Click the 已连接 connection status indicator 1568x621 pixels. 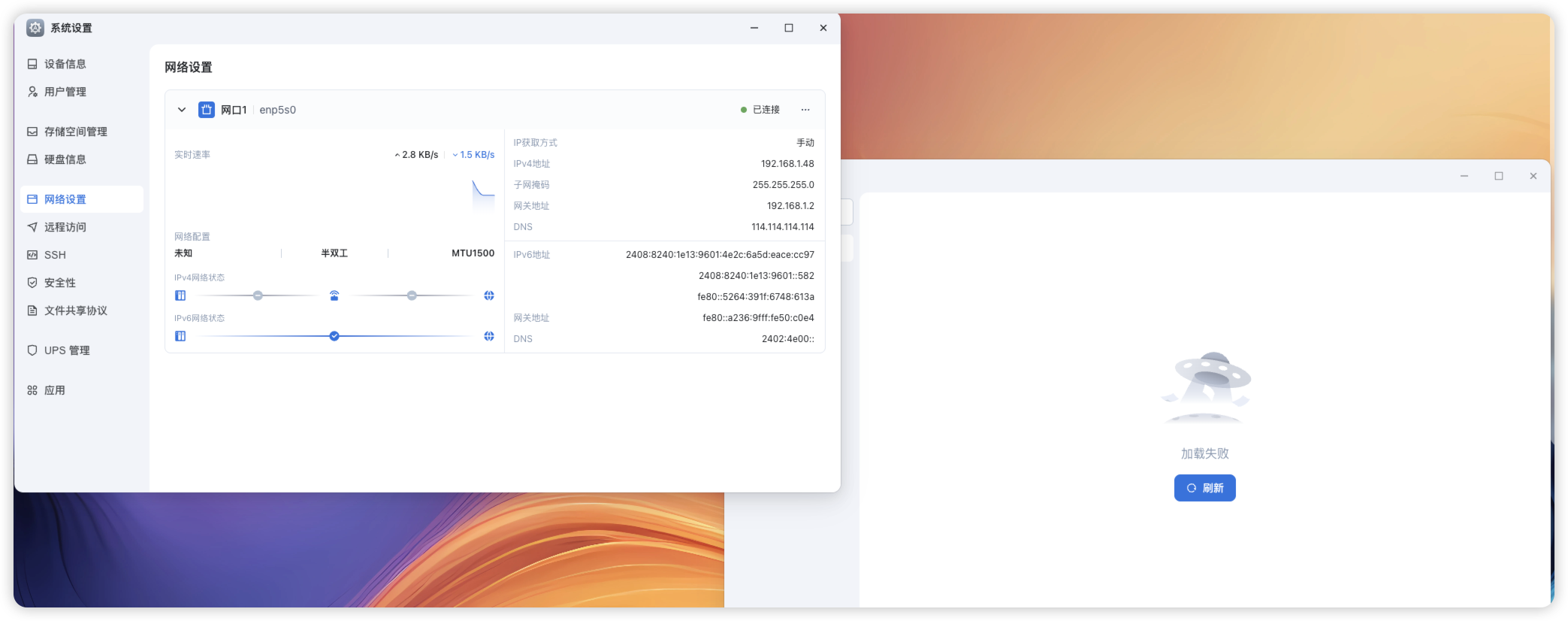point(760,110)
